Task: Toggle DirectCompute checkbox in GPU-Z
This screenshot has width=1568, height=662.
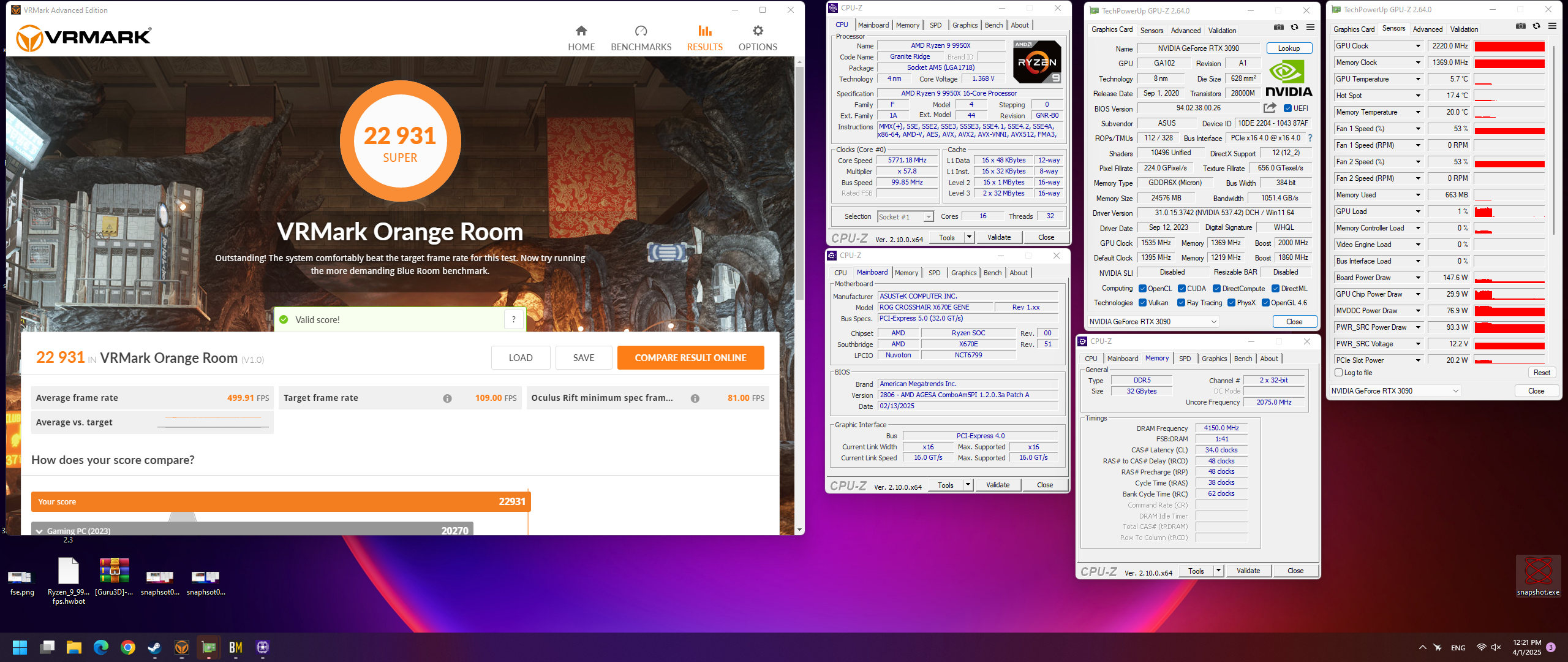Action: point(1217,289)
